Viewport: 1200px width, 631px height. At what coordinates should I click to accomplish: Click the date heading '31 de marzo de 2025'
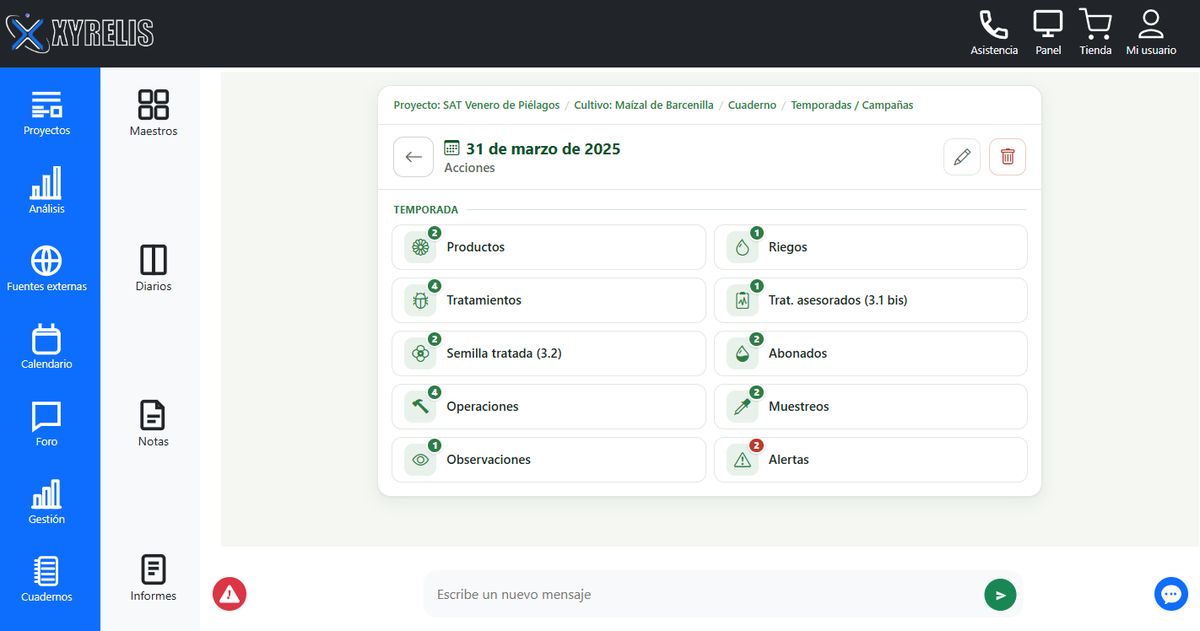click(x=543, y=149)
